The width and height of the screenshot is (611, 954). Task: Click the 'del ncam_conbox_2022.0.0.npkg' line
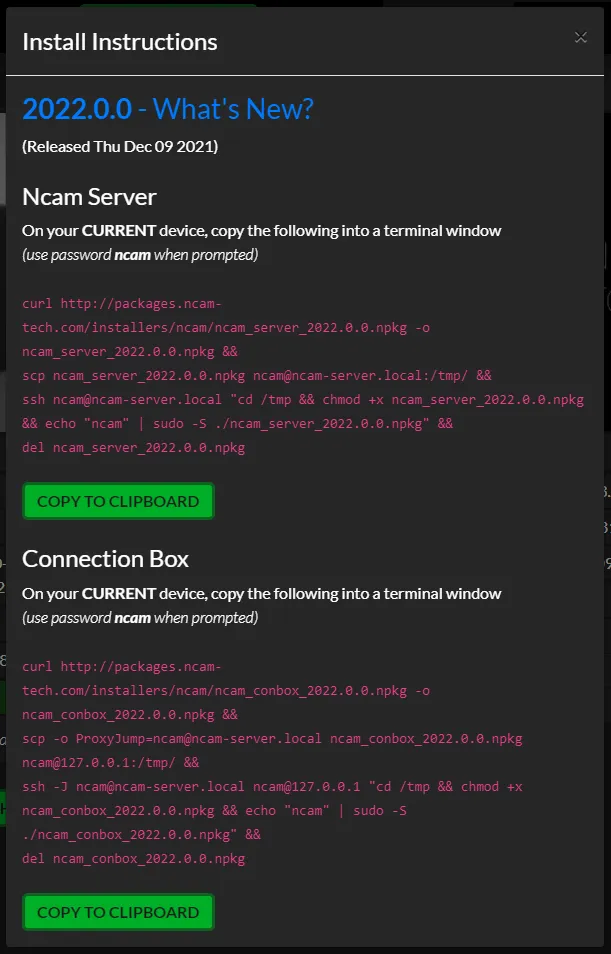(x=134, y=859)
